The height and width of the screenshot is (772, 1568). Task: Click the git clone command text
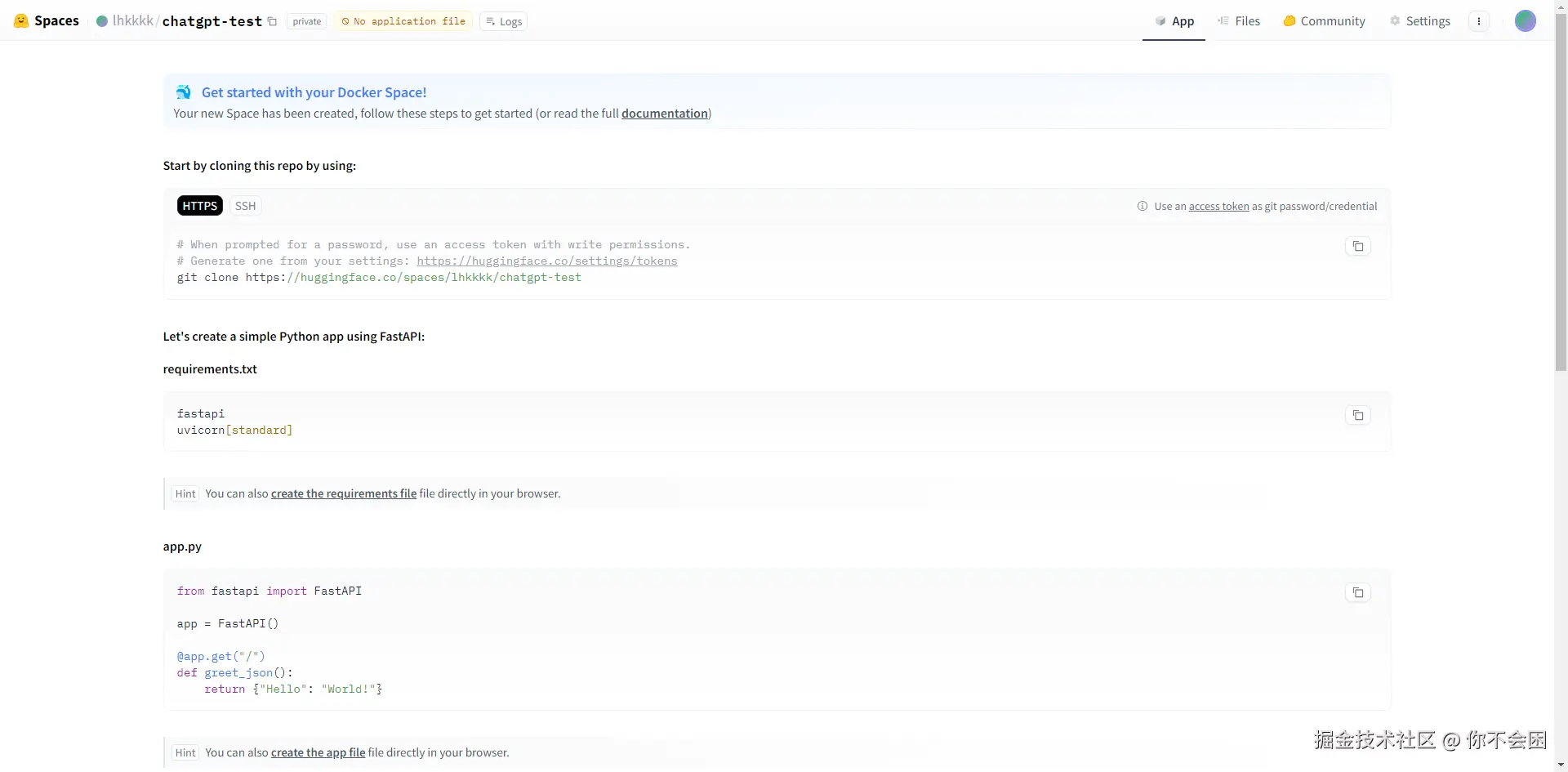(x=379, y=278)
